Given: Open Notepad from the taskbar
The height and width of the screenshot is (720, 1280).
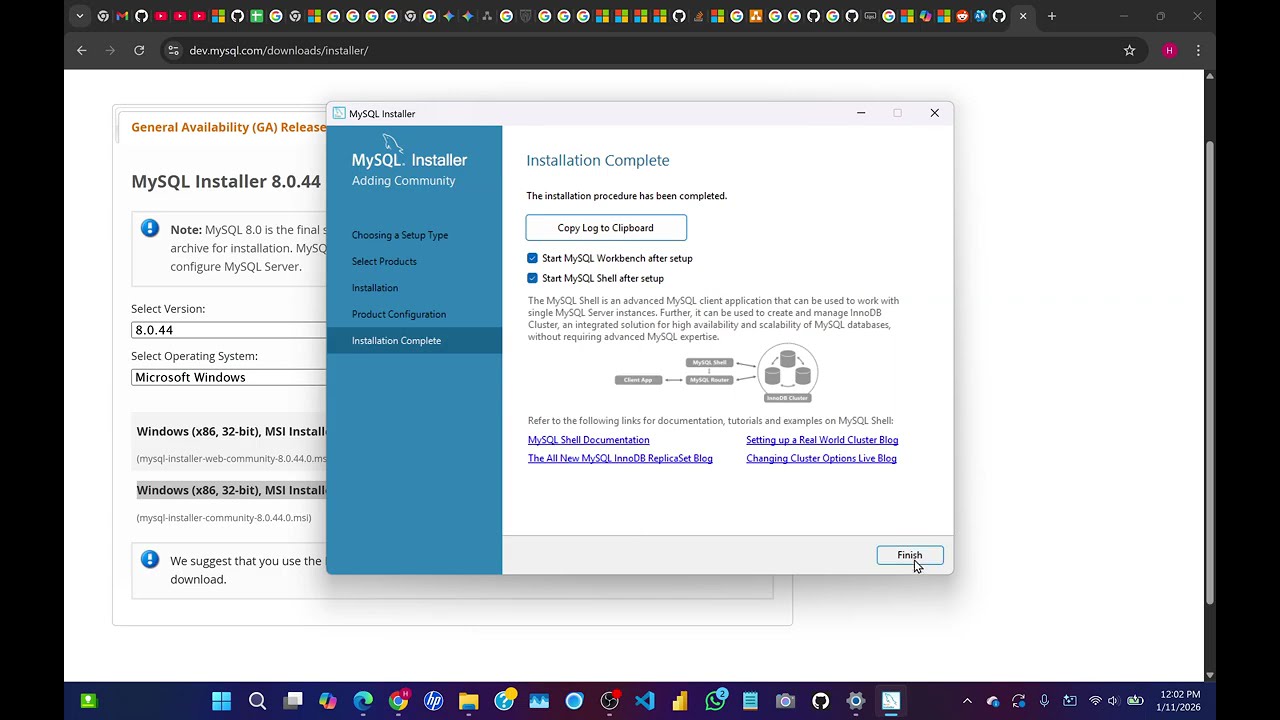Looking at the screenshot, I should click(750, 701).
